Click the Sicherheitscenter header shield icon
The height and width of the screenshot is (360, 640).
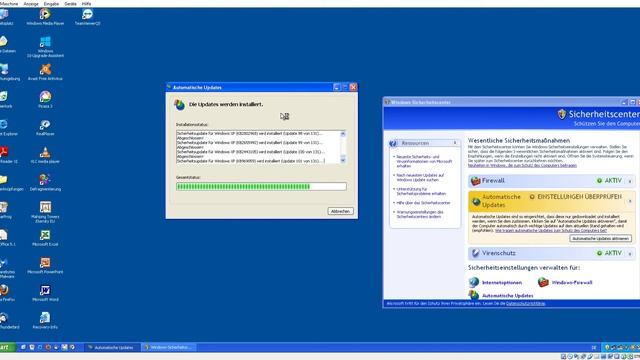pyautogui.click(x=562, y=114)
